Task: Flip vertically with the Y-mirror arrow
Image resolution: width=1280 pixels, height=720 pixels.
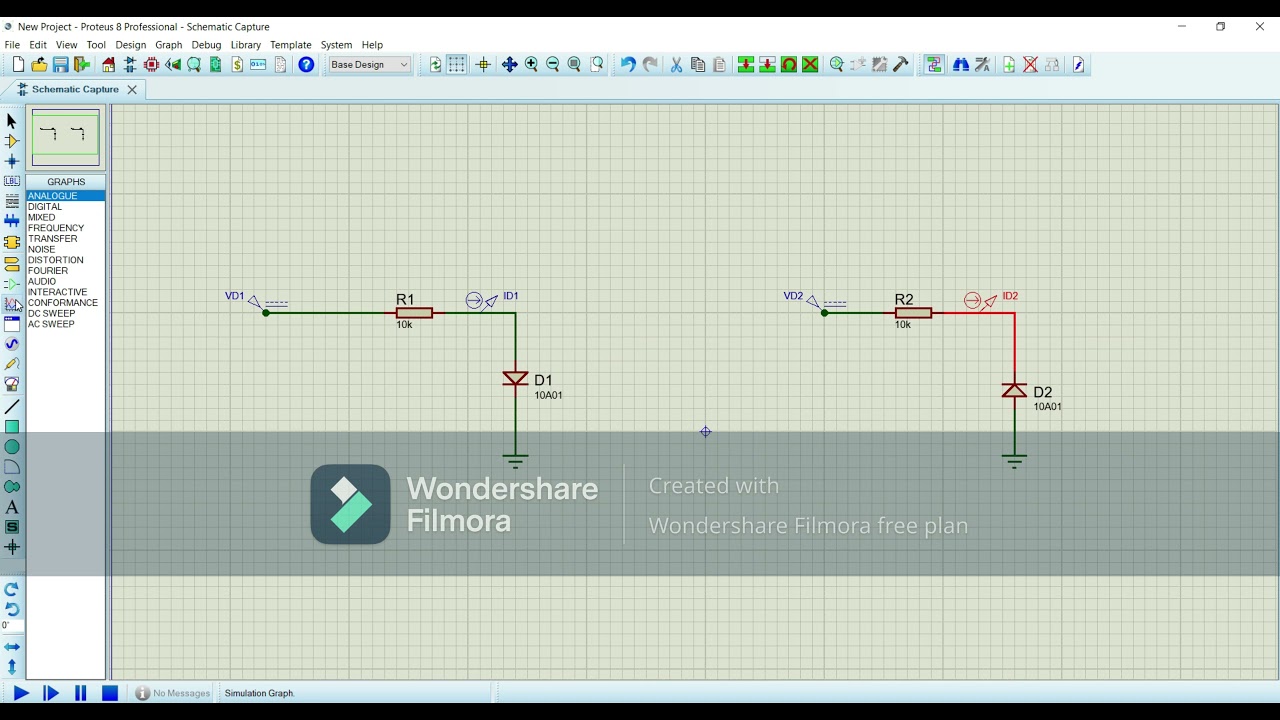Action: pos(12,667)
